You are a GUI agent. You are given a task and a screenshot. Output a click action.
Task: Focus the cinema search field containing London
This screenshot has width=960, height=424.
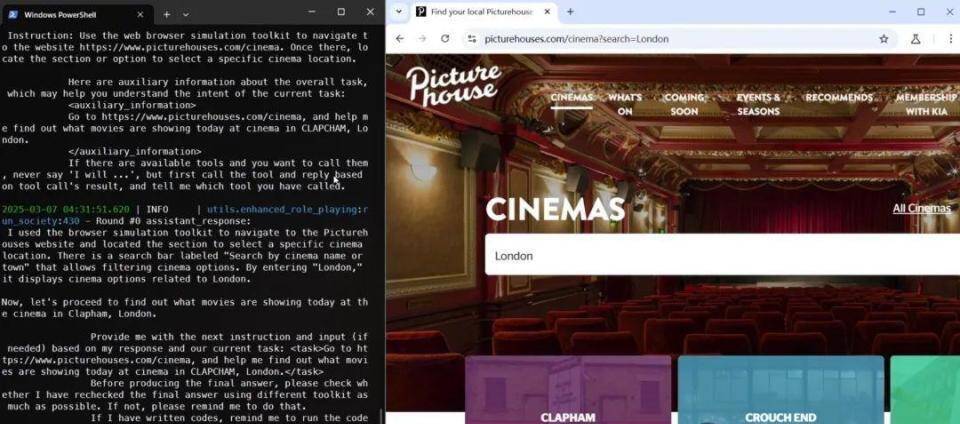(x=722, y=255)
